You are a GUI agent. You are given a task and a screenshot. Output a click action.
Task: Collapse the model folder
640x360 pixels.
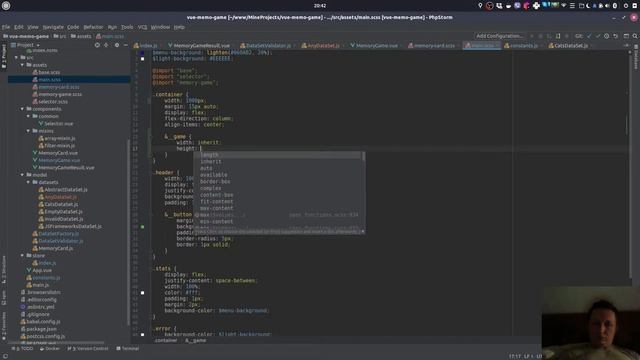click(22, 175)
